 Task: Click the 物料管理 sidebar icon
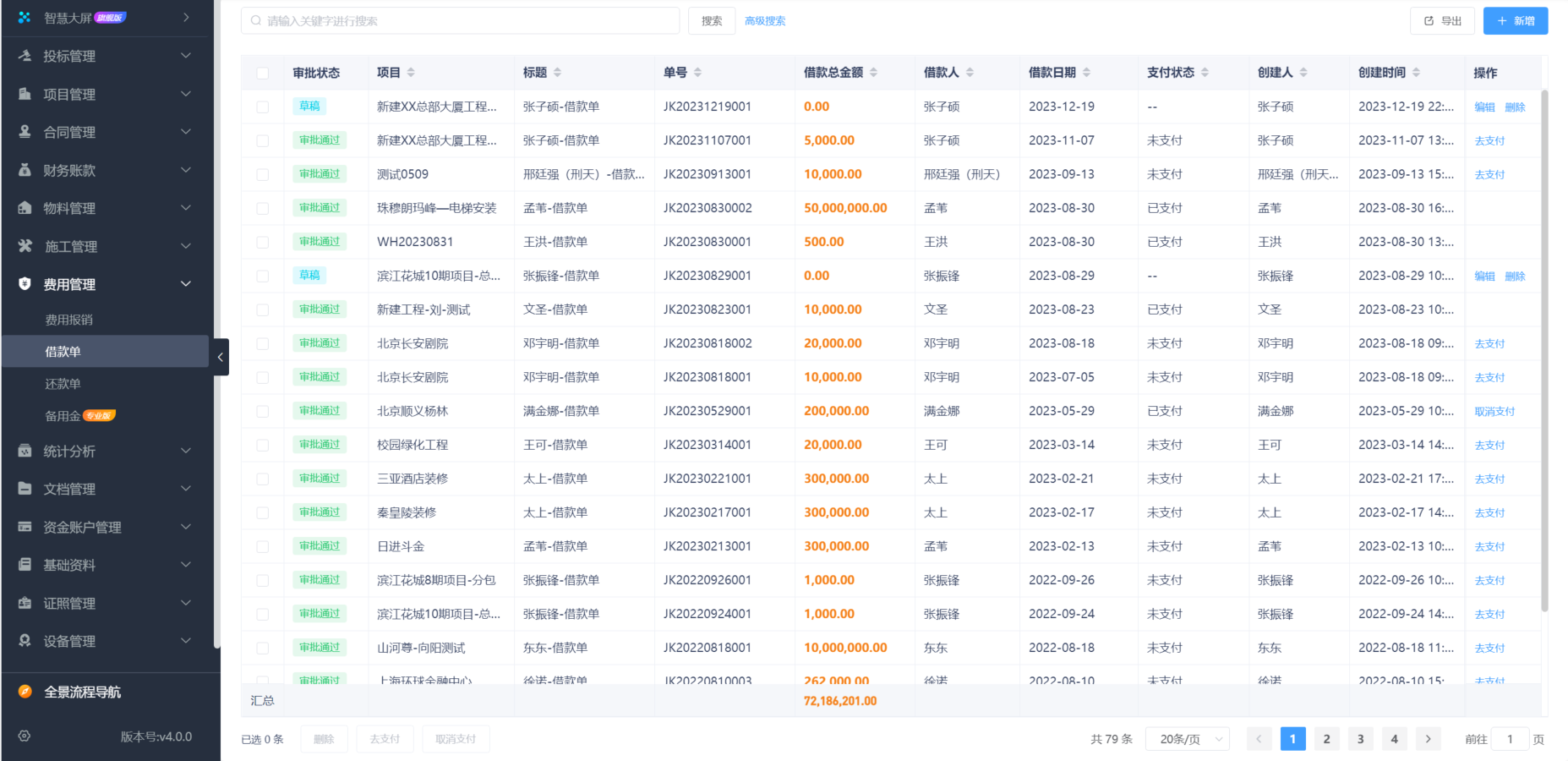(x=25, y=208)
